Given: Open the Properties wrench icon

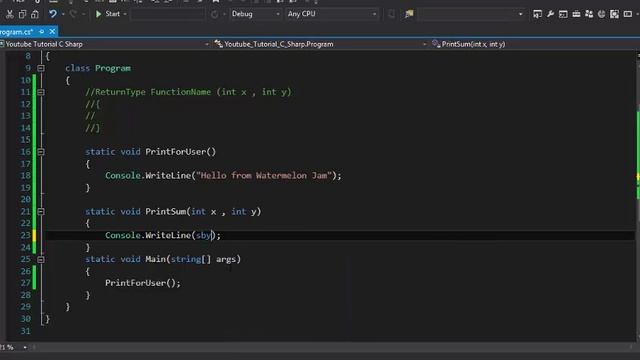Looking at the screenshot, I should (x=550, y=14).
